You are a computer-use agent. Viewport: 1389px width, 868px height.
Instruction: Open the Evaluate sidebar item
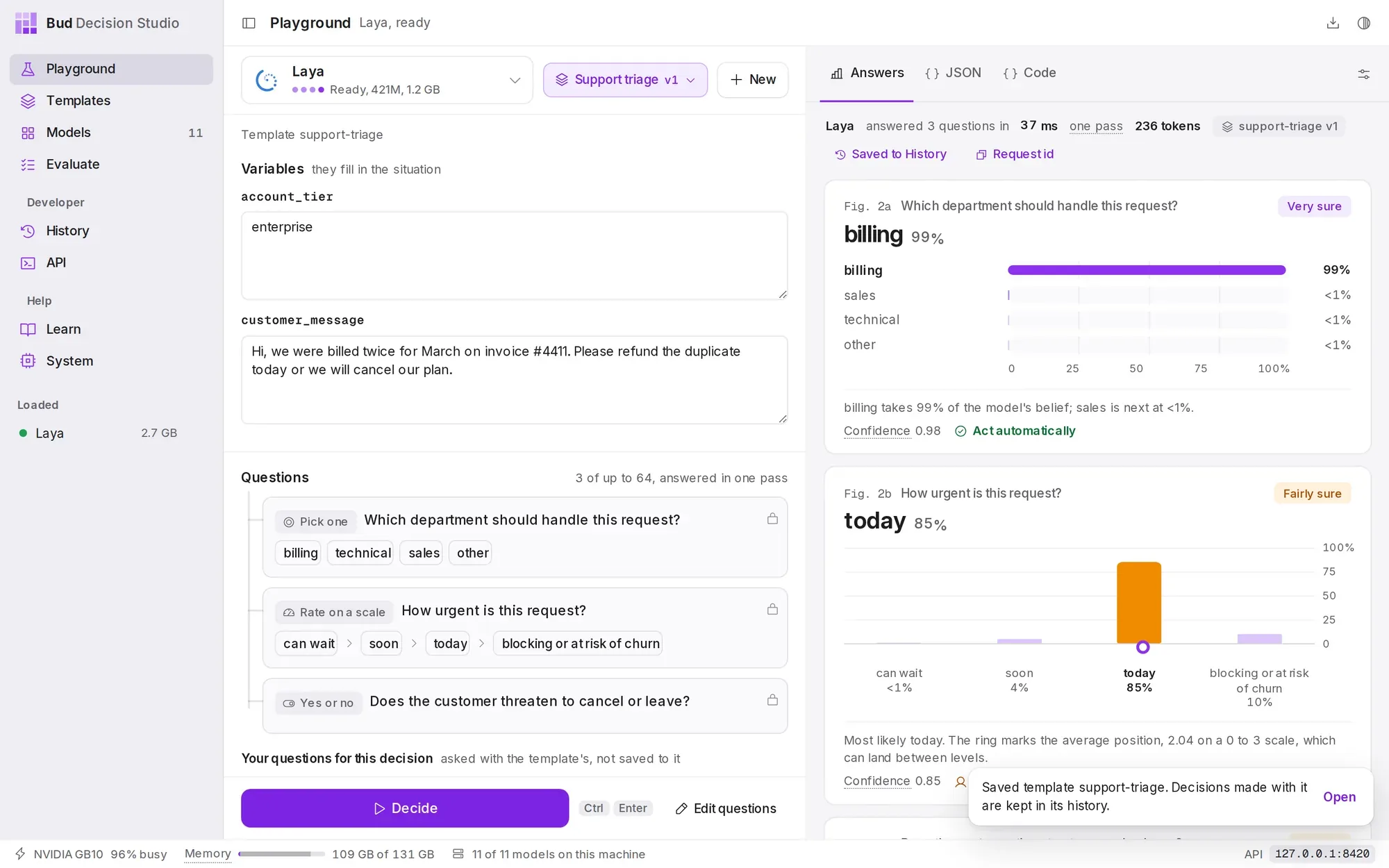(111, 165)
